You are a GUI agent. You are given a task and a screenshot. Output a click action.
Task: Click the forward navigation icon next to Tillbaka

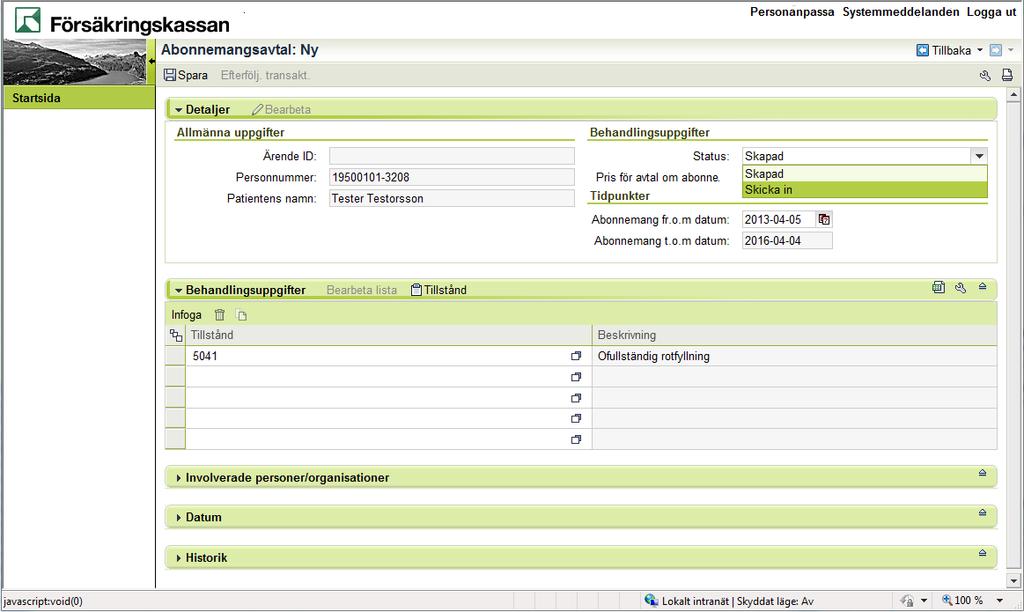[x=995, y=50]
